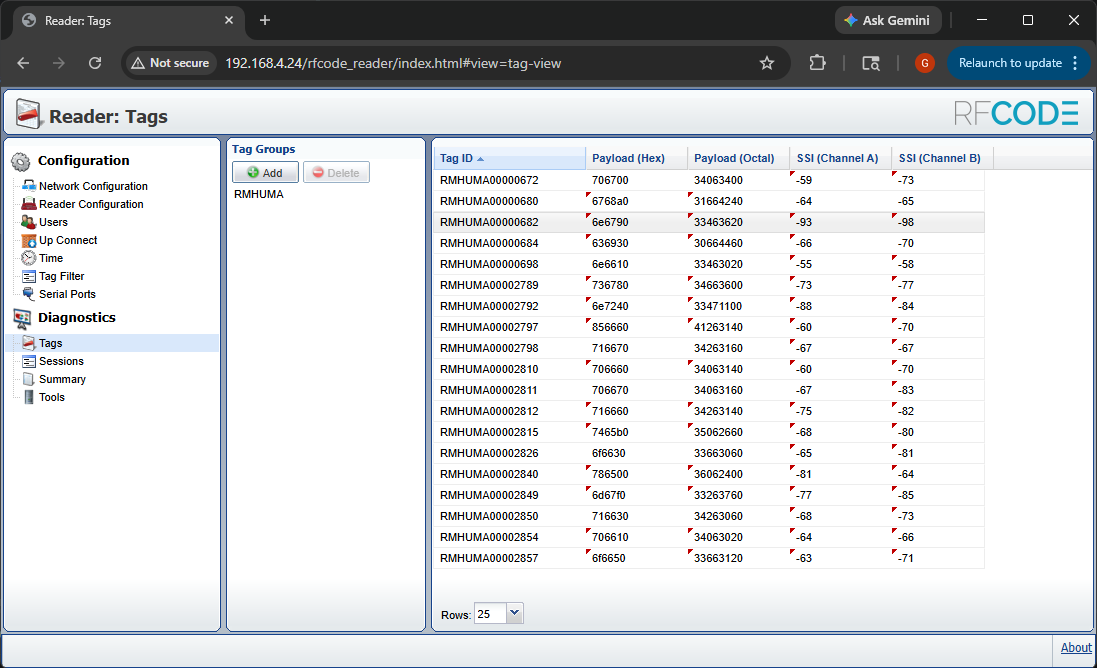This screenshot has height=668, width=1097.
Task: Click the About link
Action: [x=1075, y=647]
